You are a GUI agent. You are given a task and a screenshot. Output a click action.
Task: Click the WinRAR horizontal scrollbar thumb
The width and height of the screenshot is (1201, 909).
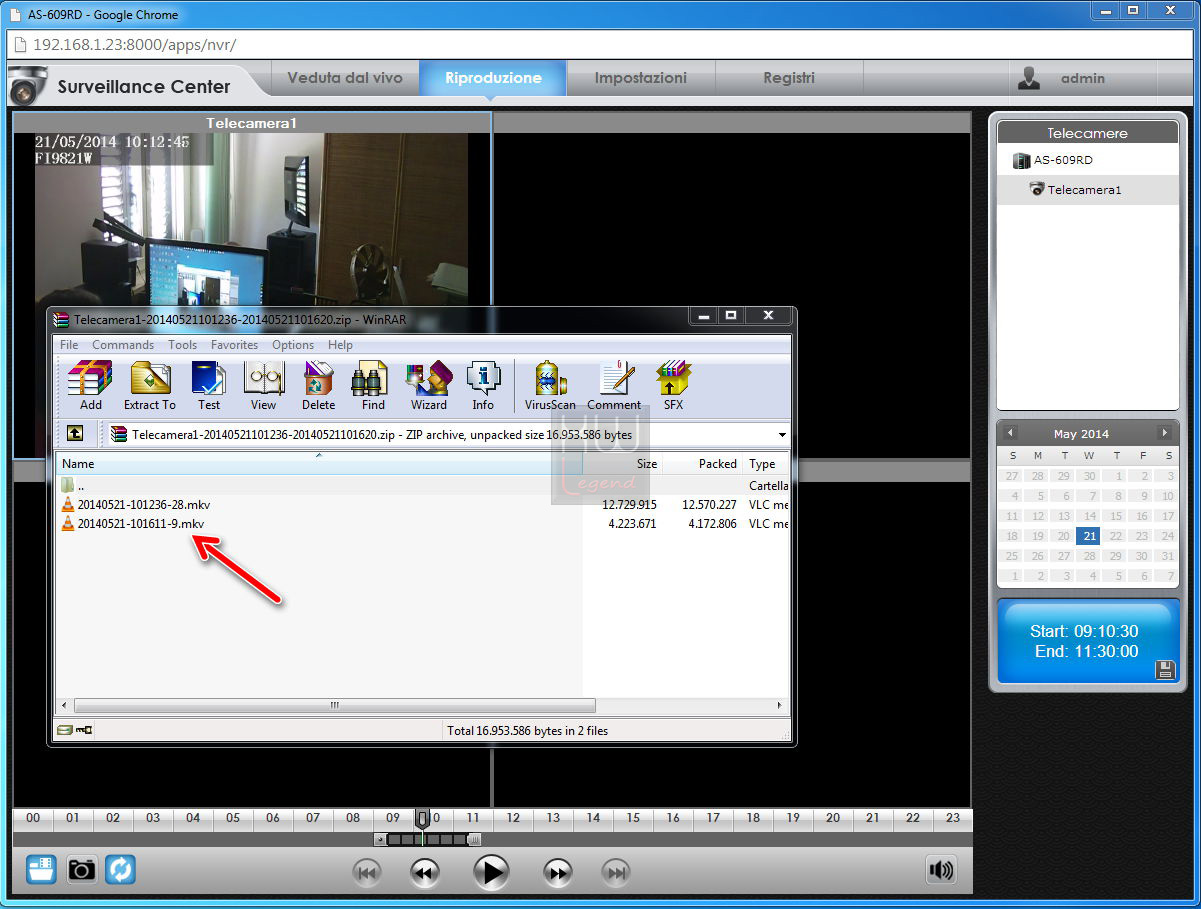[335, 705]
